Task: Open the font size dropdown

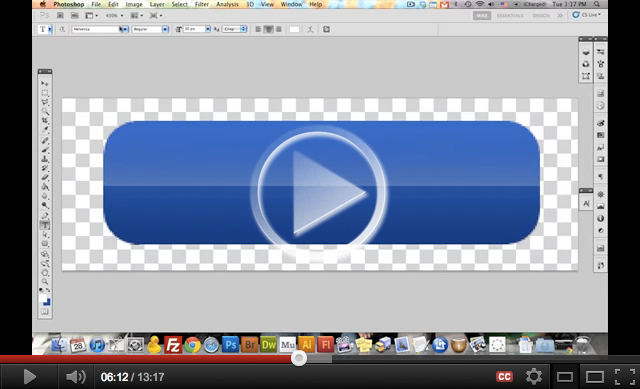Action: point(208,29)
